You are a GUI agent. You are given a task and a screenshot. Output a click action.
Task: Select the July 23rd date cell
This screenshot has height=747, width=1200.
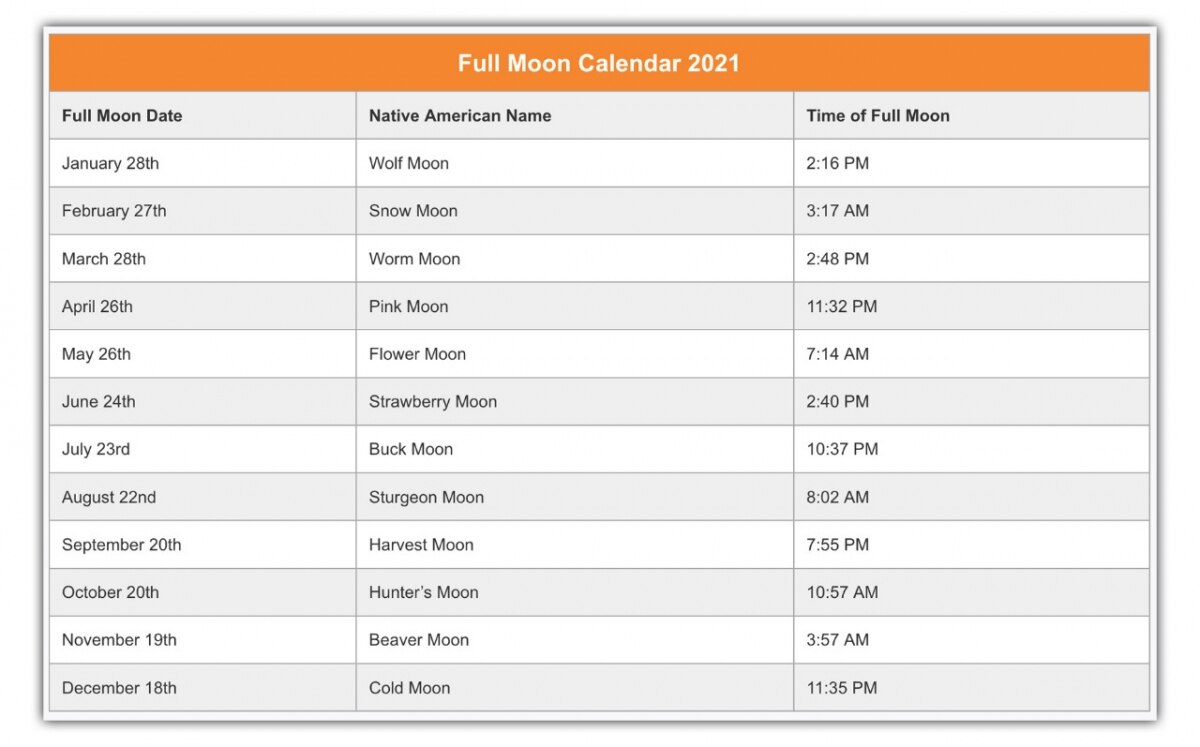pos(96,450)
